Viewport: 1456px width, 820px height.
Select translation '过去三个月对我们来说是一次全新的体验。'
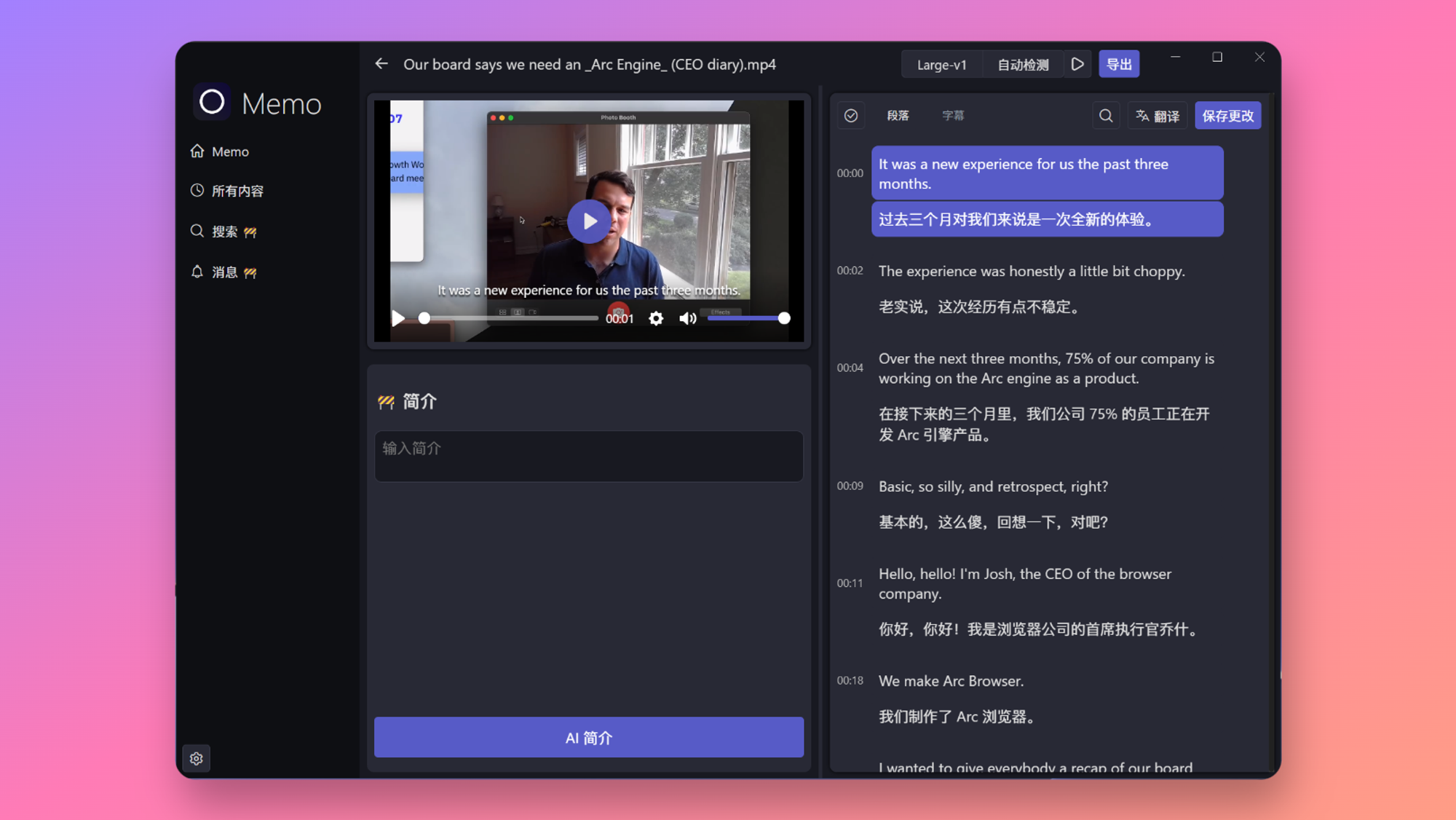[x=1047, y=219]
